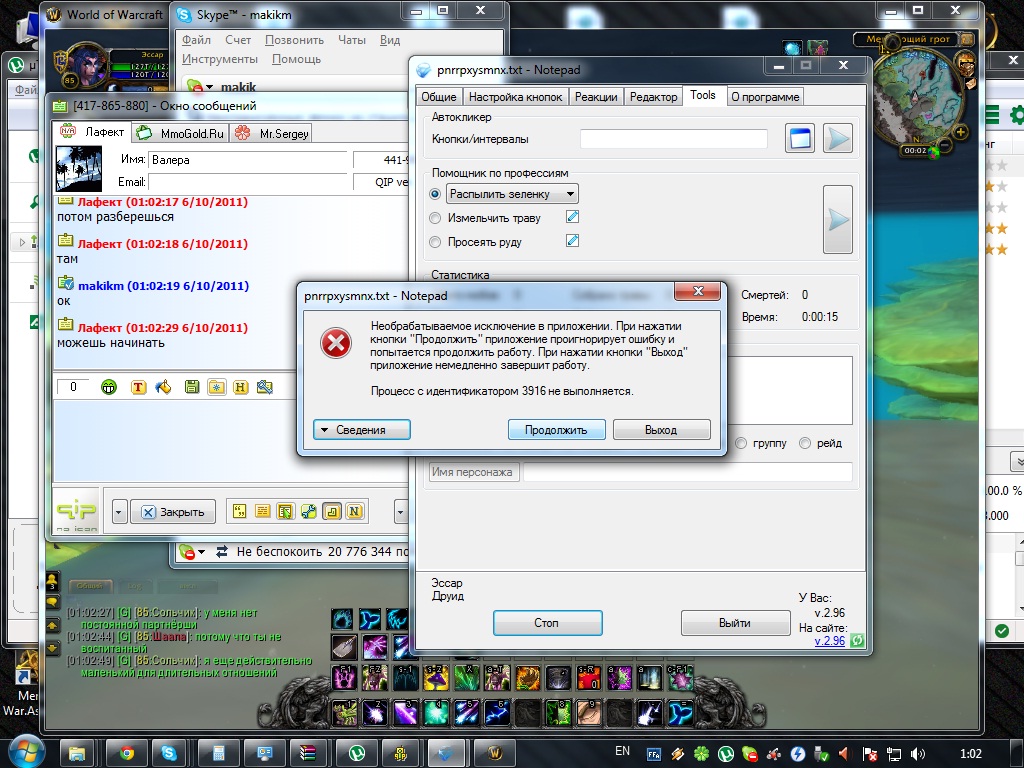1024x768 pixels.
Task: Switch to the Настройка кнопок tab
Action: (x=515, y=97)
